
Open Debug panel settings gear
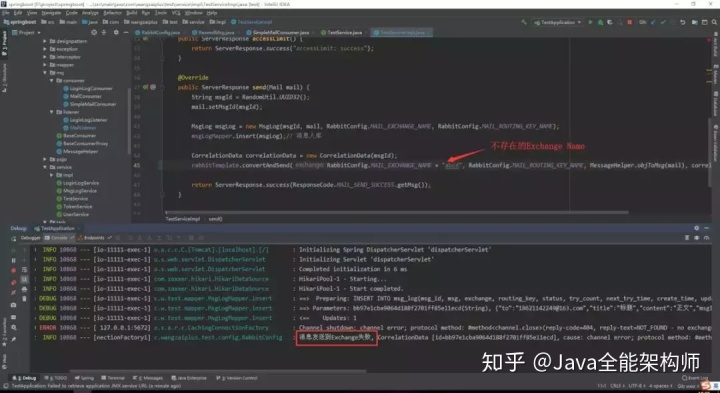pyautogui.click(x=696, y=228)
